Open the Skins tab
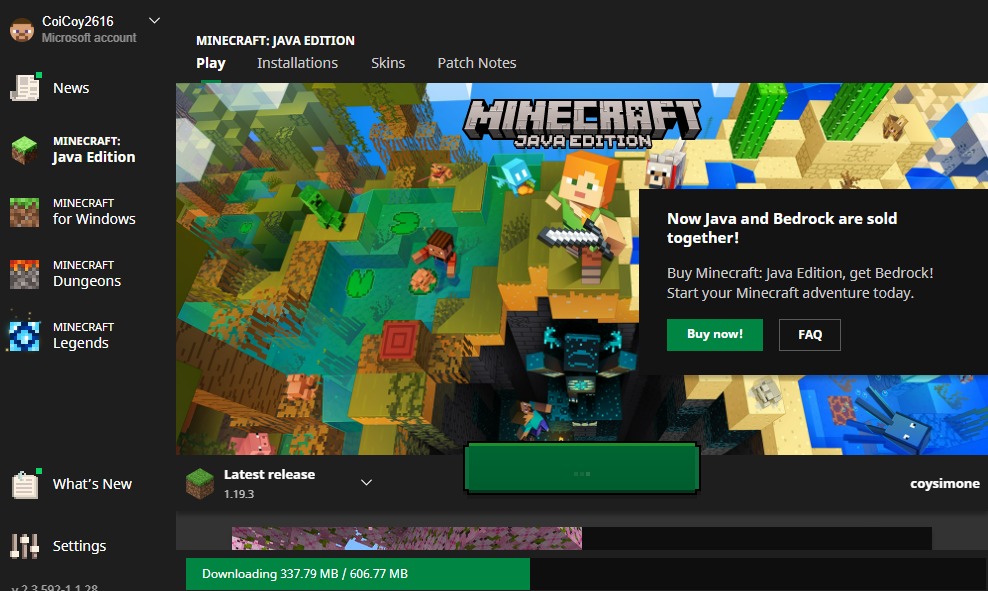Viewport: 988px width, 591px height. (388, 62)
